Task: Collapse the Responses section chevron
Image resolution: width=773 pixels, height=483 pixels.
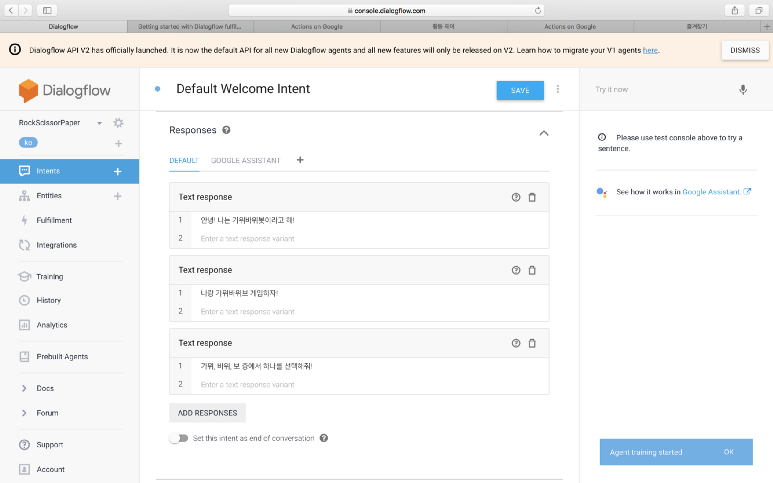Action: 543,132
